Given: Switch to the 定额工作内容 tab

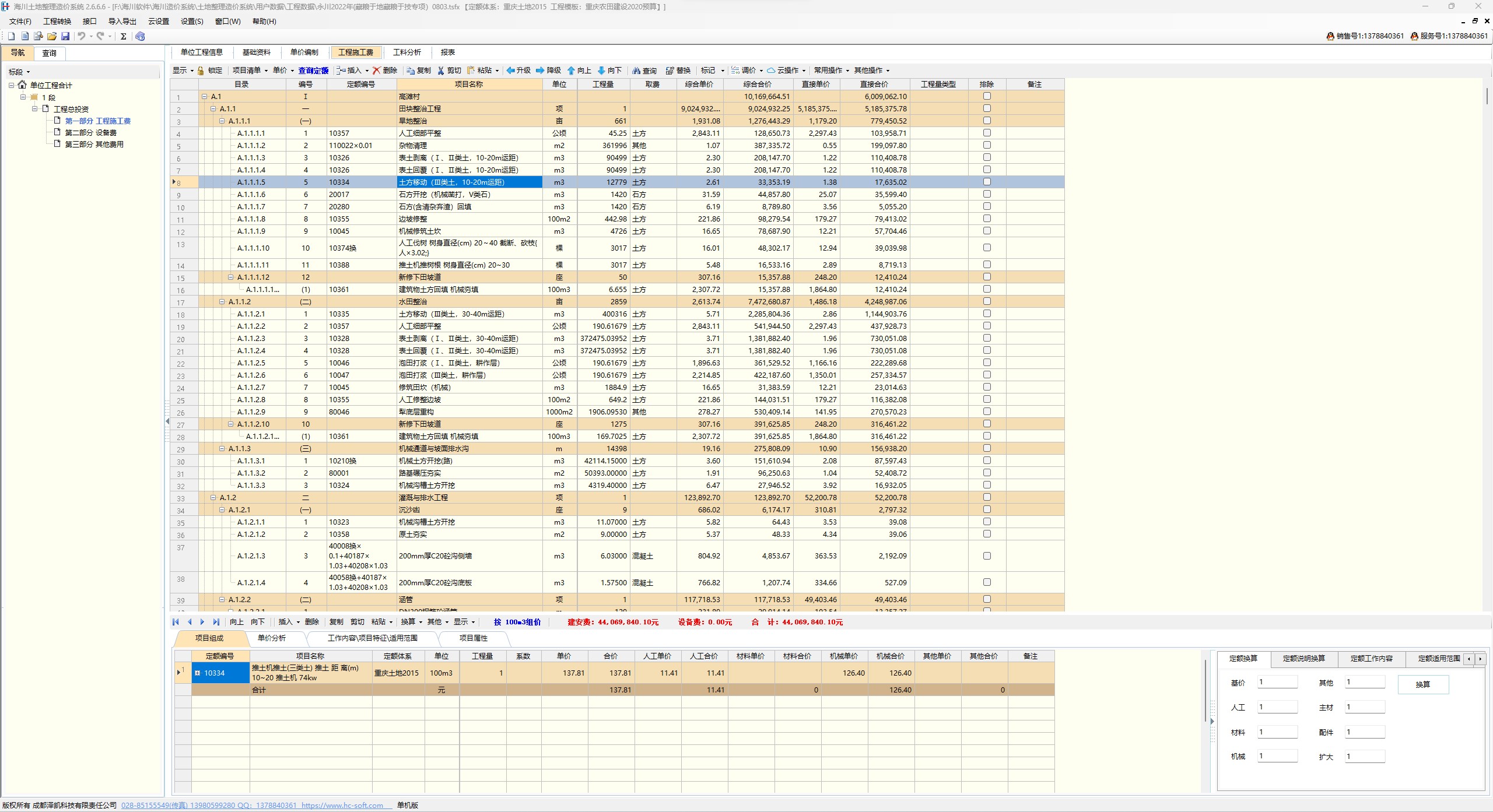Looking at the screenshot, I should (x=1371, y=659).
